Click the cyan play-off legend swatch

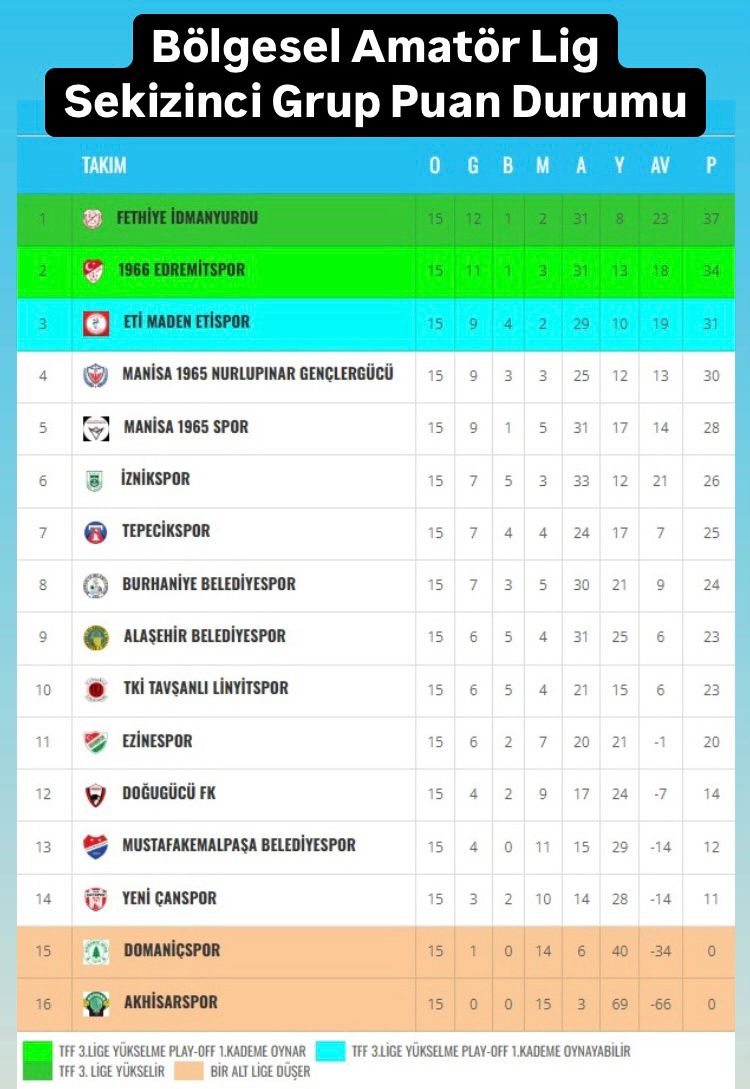330,1051
